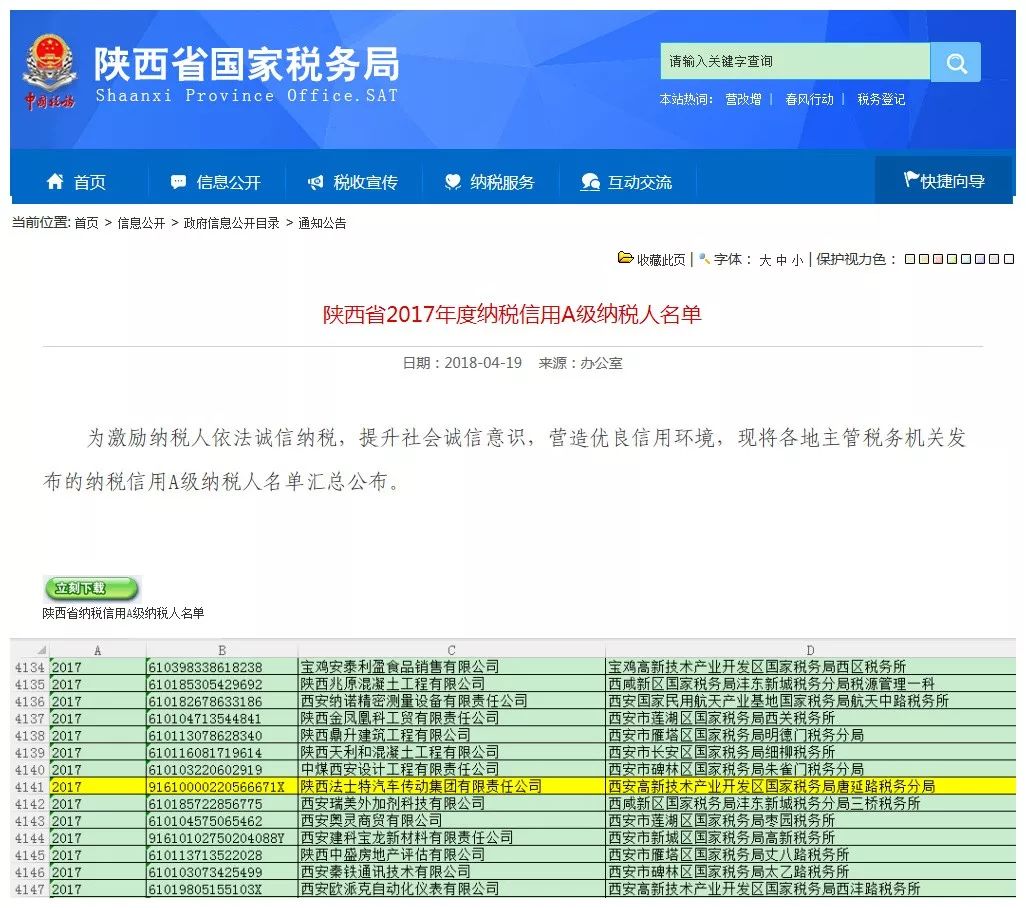
Task: Click the 营改增 hot keyword link
Action: click(743, 99)
